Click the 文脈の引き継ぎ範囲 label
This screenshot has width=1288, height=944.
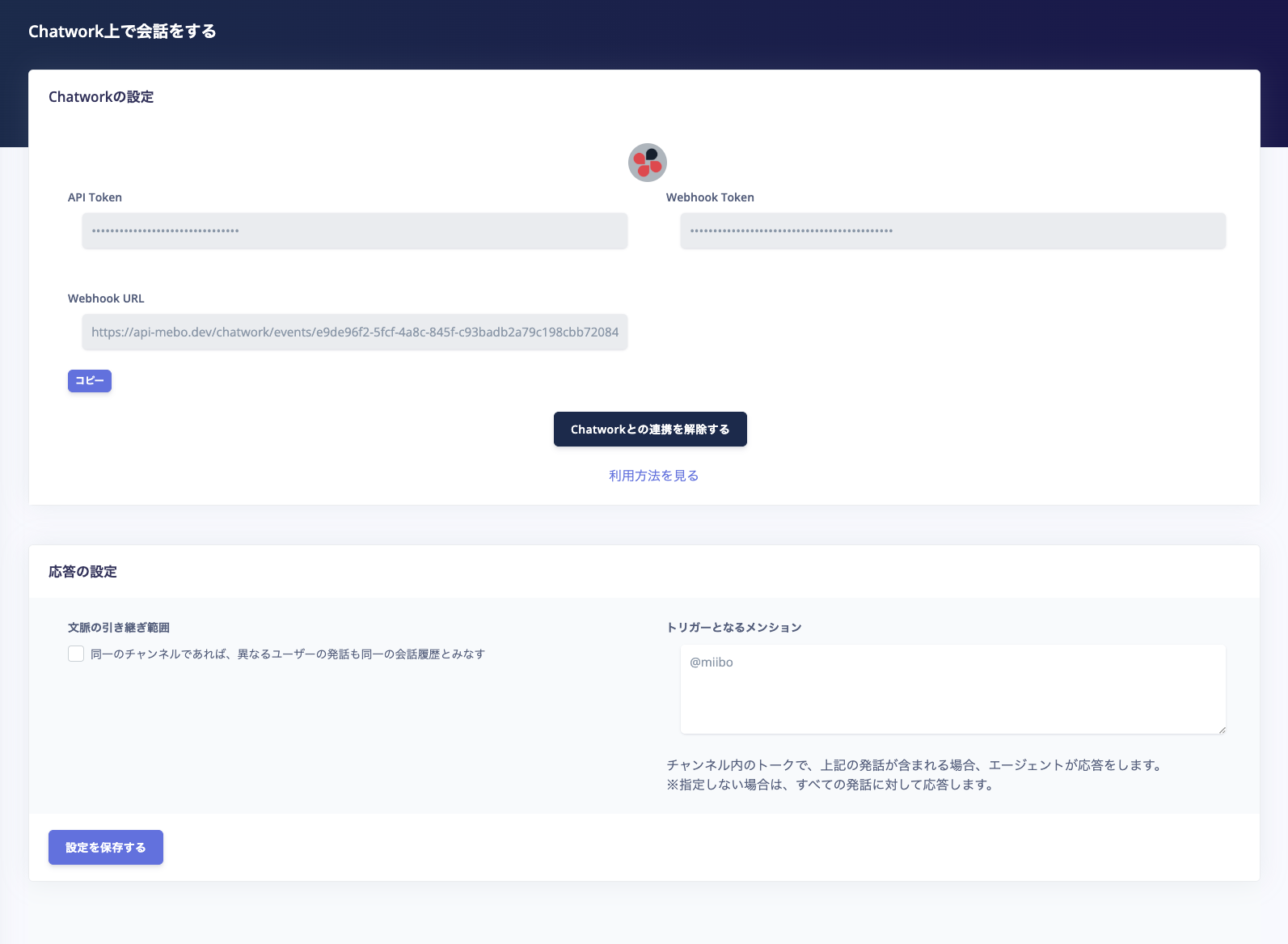119,628
